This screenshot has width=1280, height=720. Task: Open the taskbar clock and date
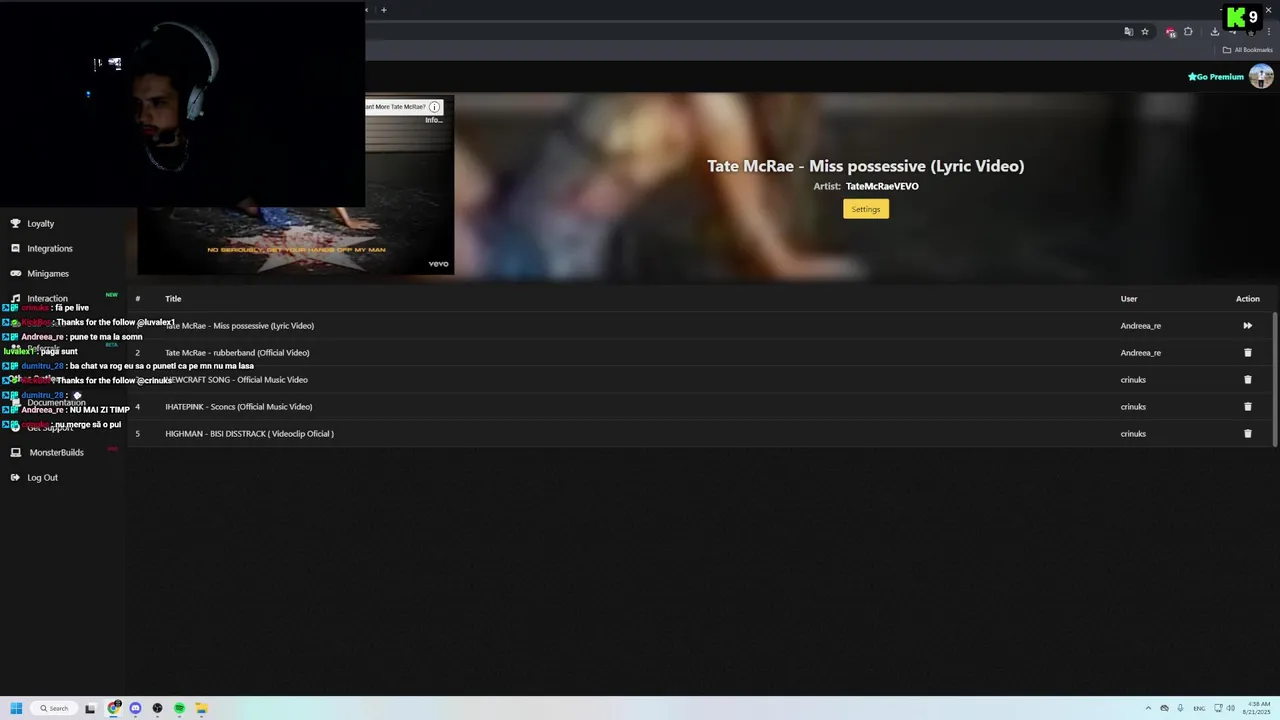point(1257,708)
